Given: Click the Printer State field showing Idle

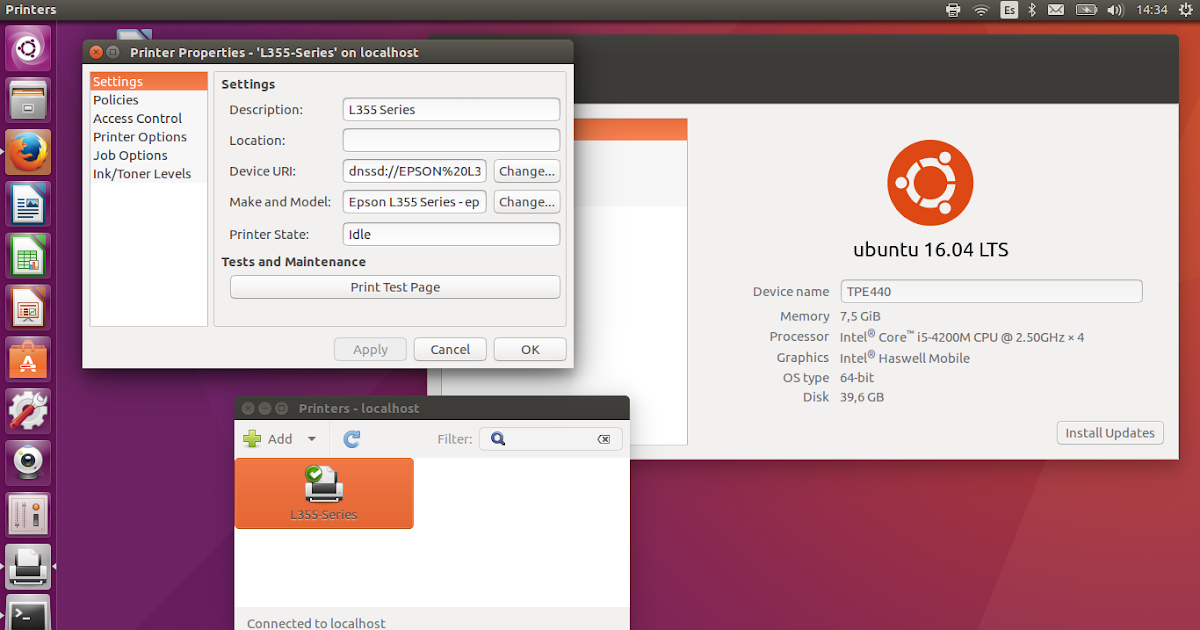Looking at the screenshot, I should pos(451,234).
